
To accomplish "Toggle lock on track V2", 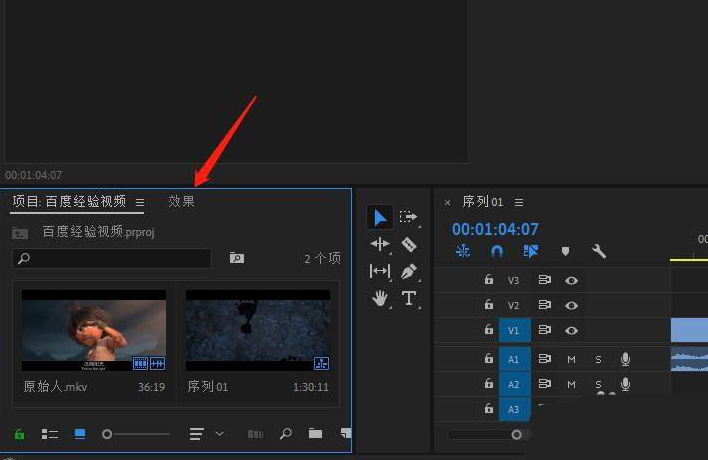I will [x=489, y=305].
